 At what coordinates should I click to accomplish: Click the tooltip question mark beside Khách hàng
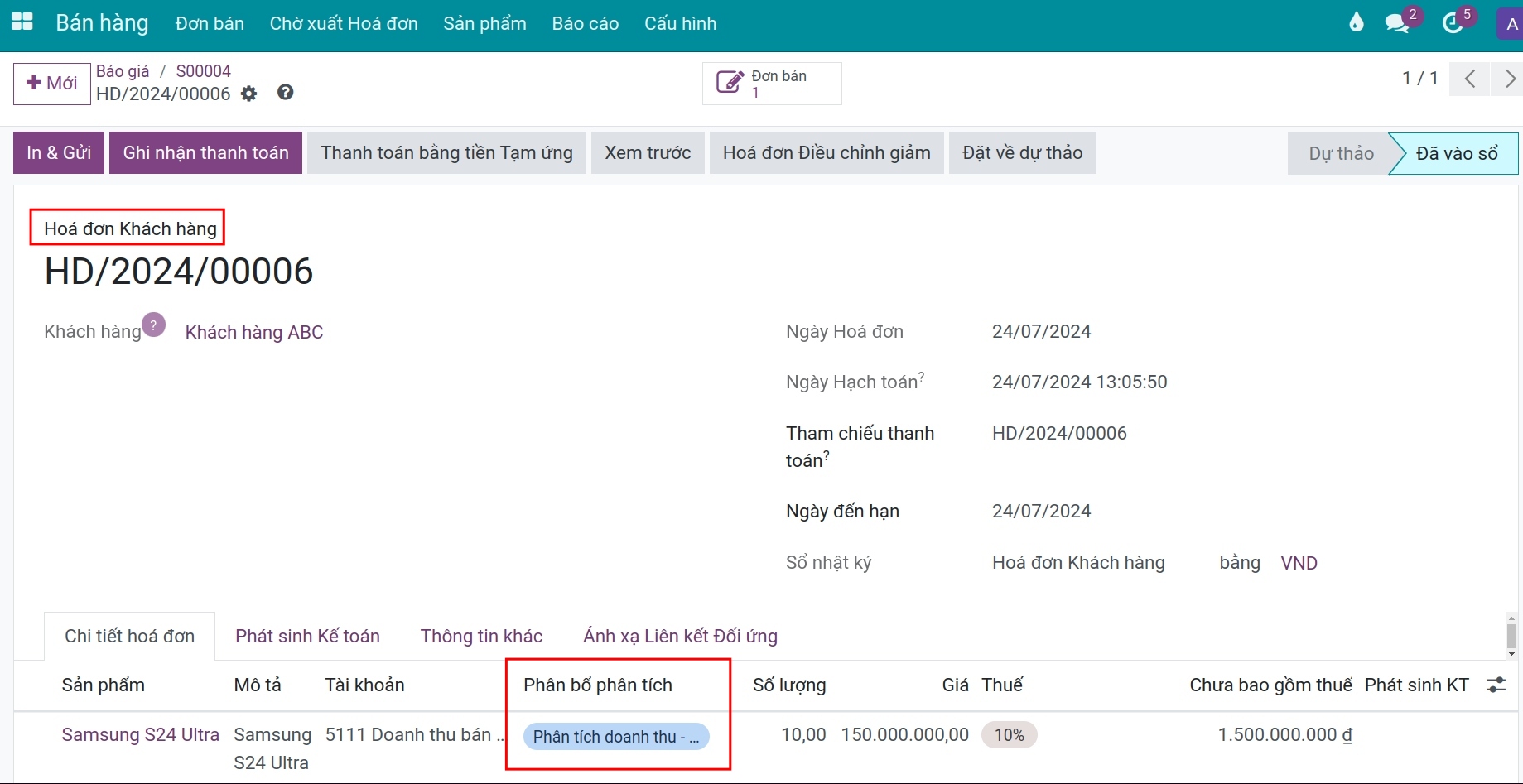click(x=153, y=325)
